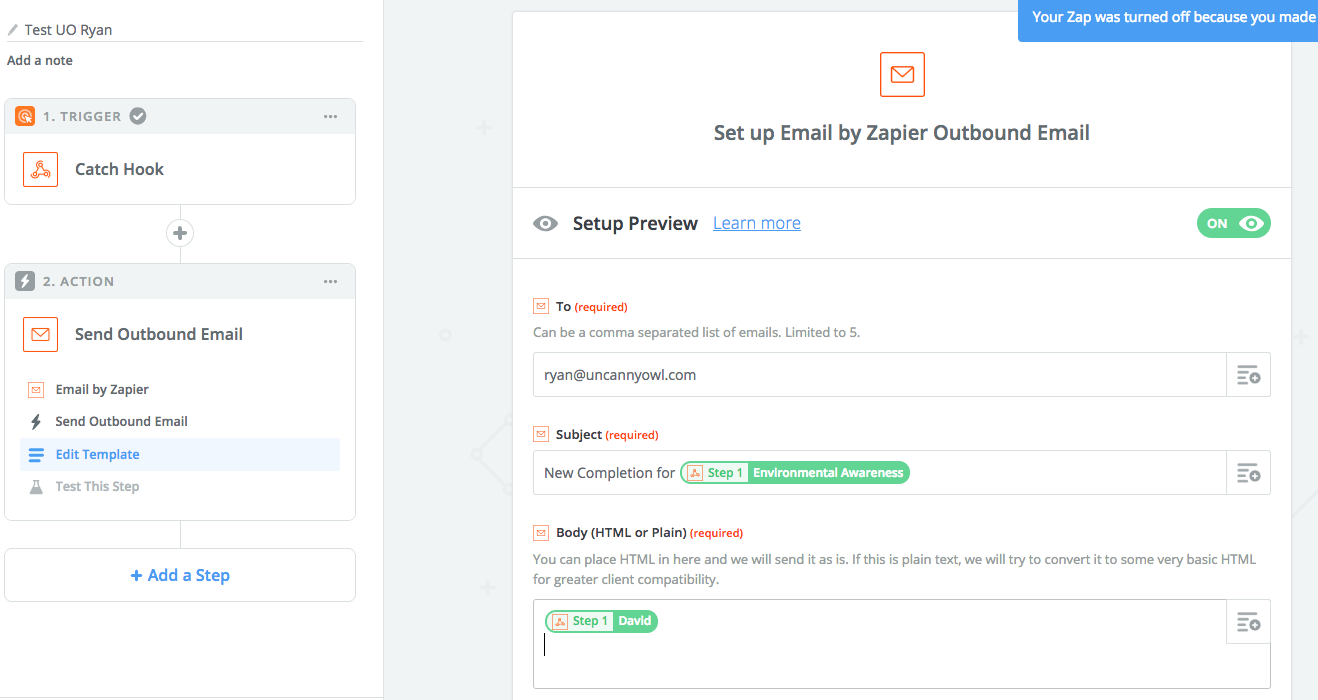The width and height of the screenshot is (1318, 700).
Task: Click the insert field icon for To field
Action: [x=1248, y=375]
